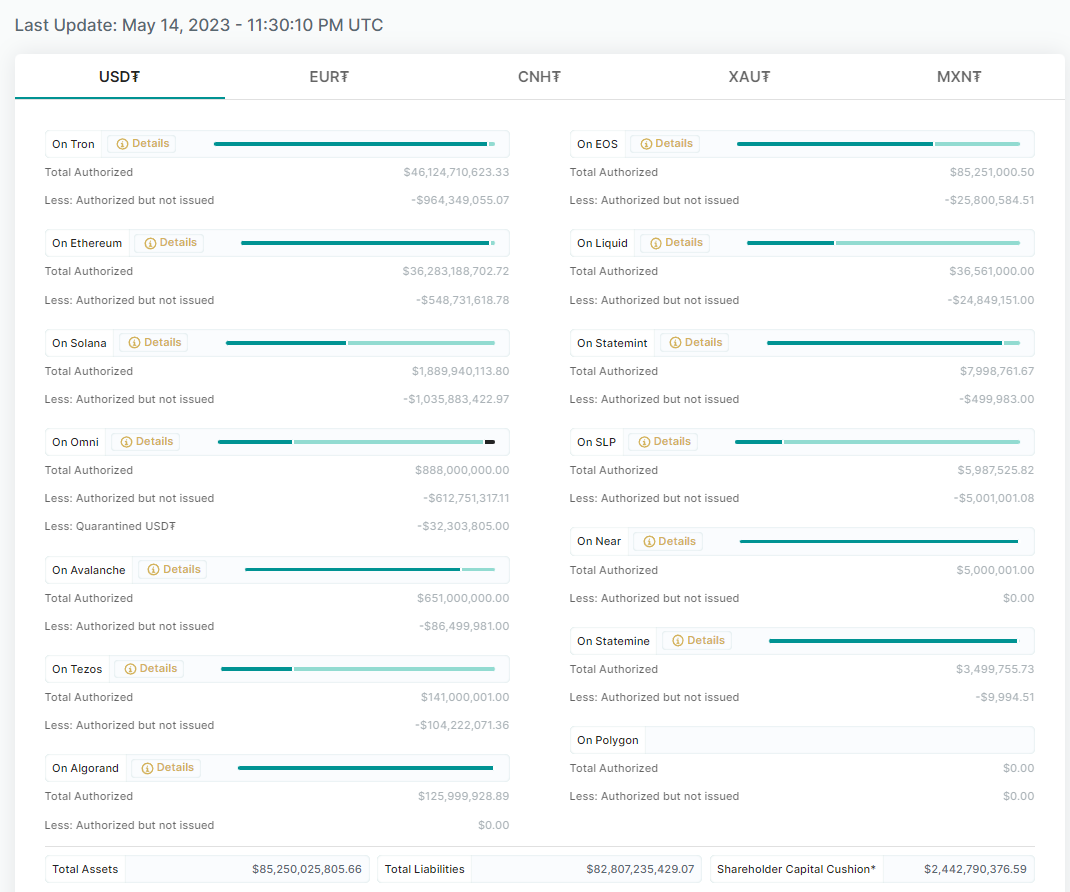This screenshot has width=1070, height=892.
Task: Select Omni authorized amount $888,000,000.00
Action: 462,470
